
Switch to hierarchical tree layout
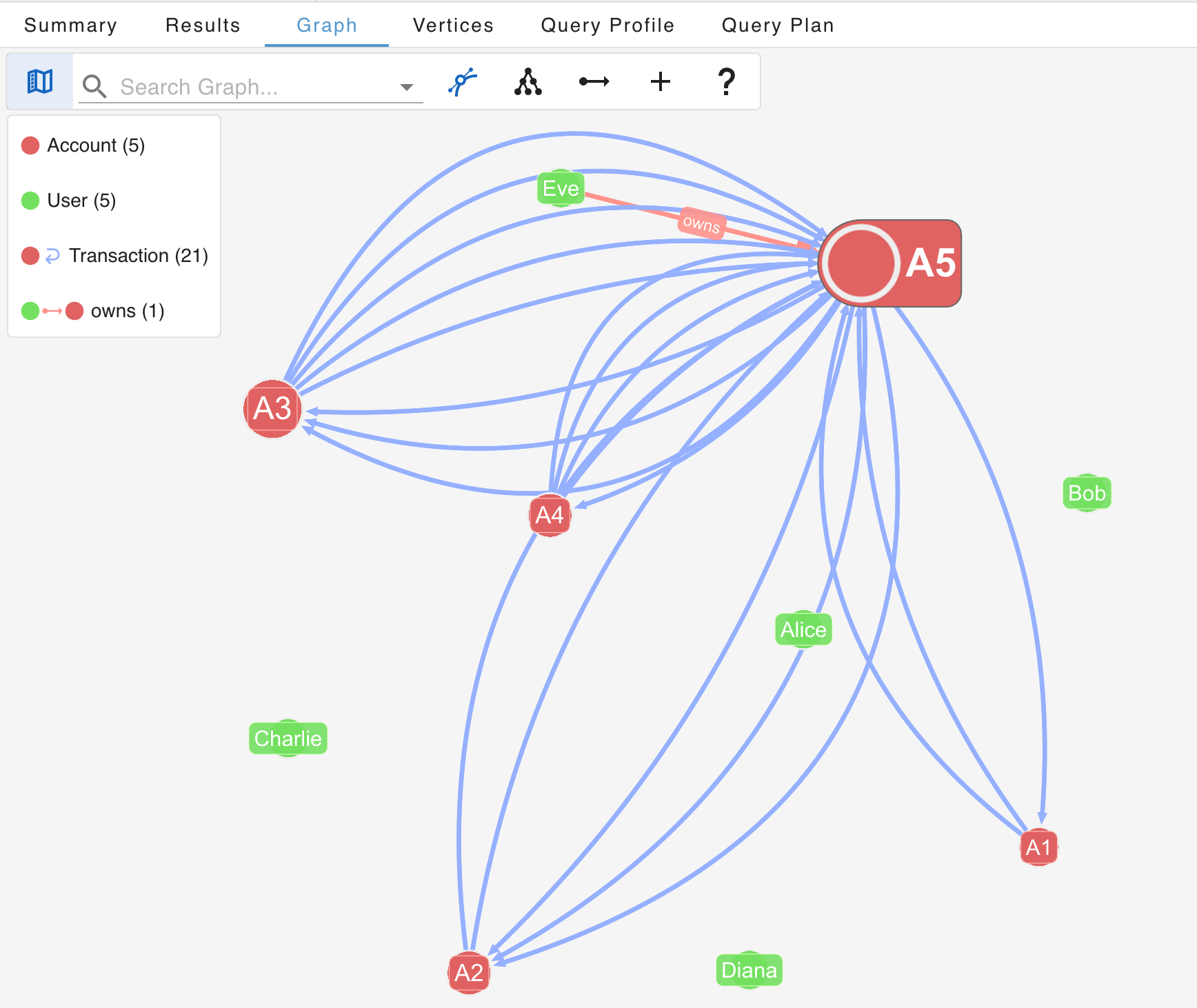[x=527, y=81]
